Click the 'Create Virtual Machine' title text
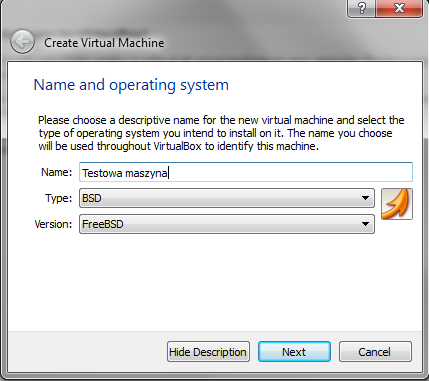The width and height of the screenshot is (429, 381). [104, 43]
